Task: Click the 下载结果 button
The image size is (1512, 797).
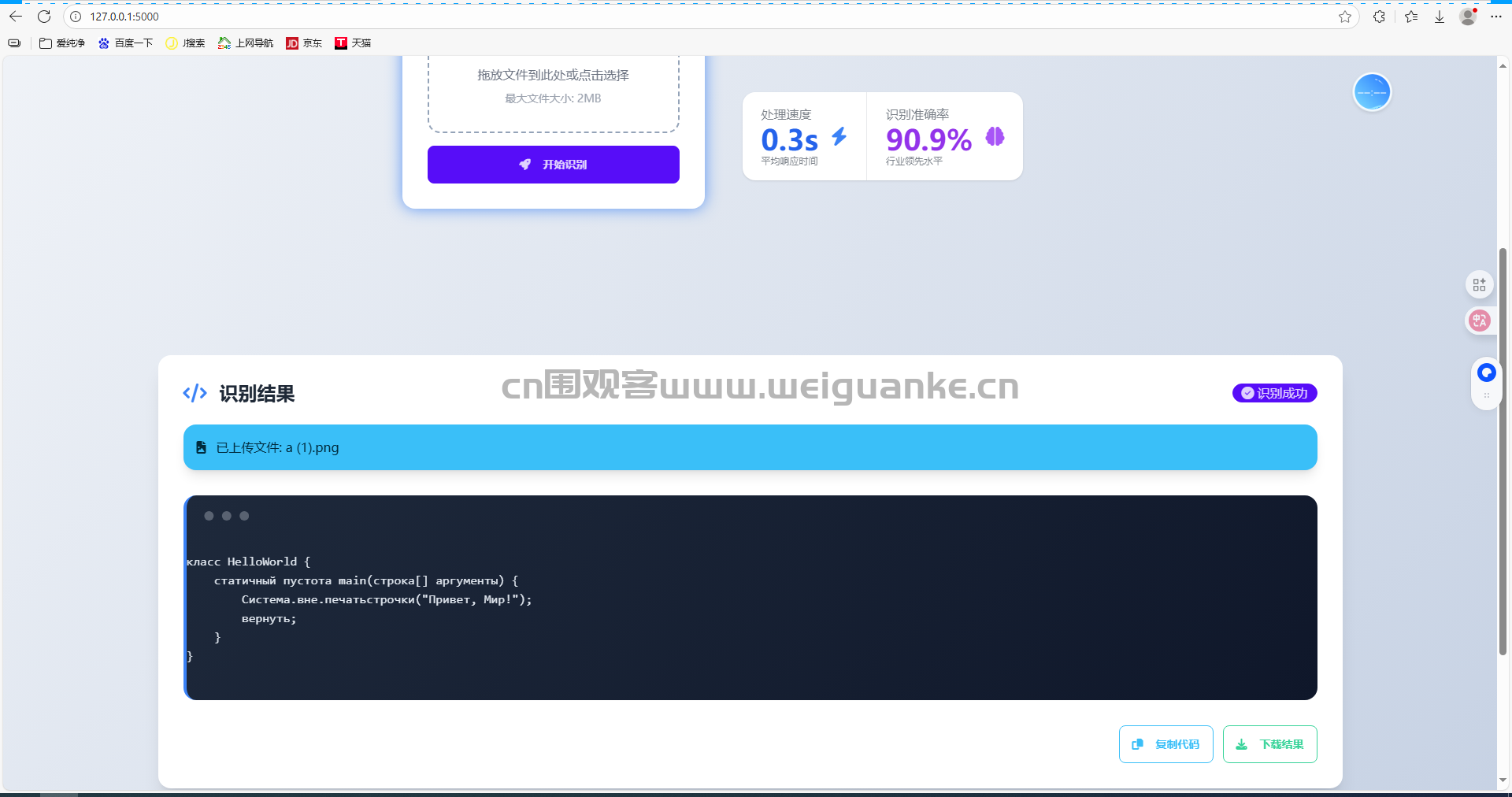Action: coord(1269,744)
